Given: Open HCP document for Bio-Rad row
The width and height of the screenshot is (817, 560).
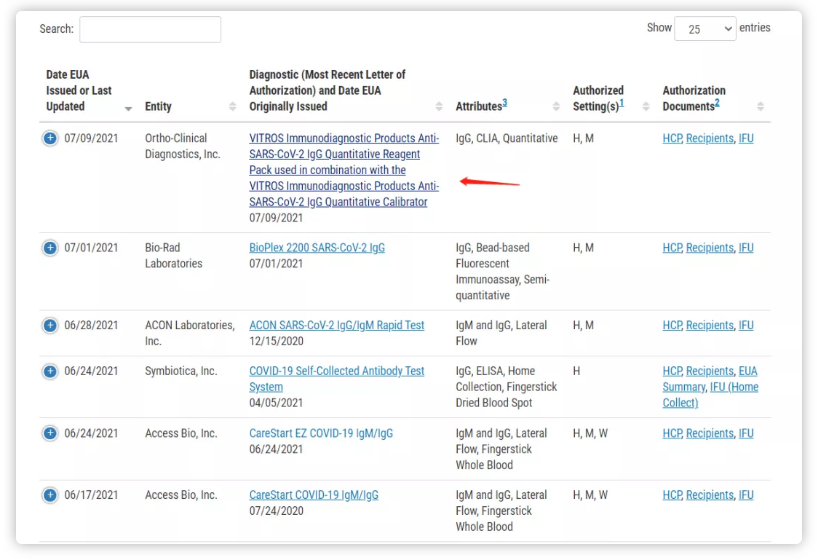Looking at the screenshot, I should pyautogui.click(x=672, y=248).
